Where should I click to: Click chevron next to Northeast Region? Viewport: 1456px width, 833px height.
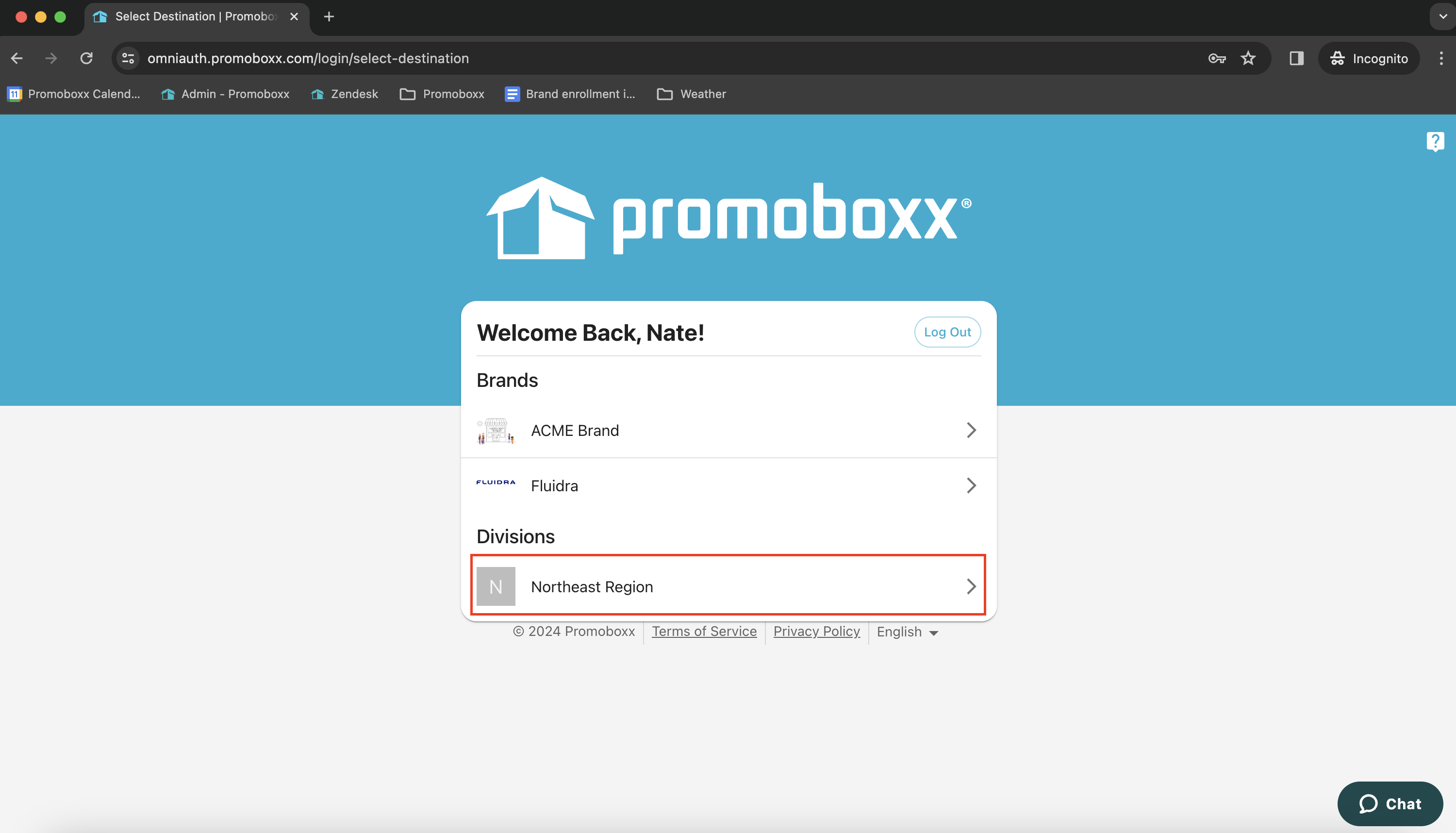tap(971, 586)
